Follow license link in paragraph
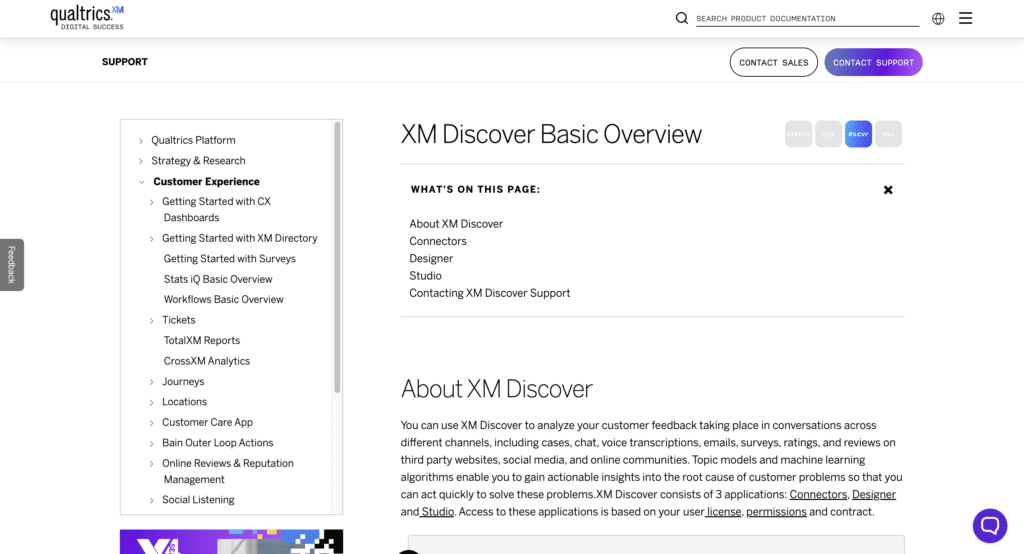 coord(724,512)
